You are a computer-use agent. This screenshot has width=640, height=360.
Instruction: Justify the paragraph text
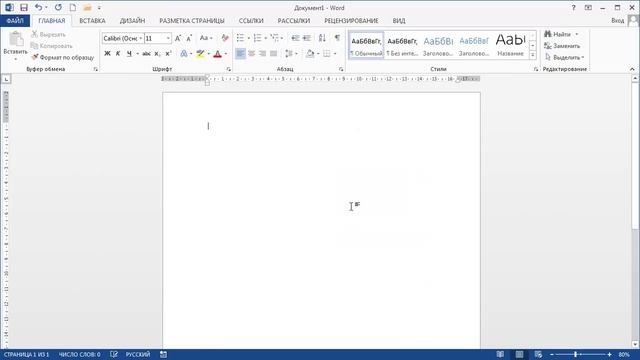pyautogui.click(x=273, y=53)
